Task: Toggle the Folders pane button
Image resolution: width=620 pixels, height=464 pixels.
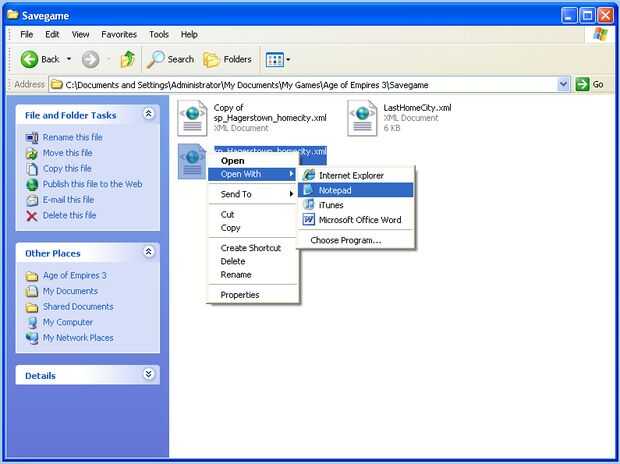Action: 227,59
